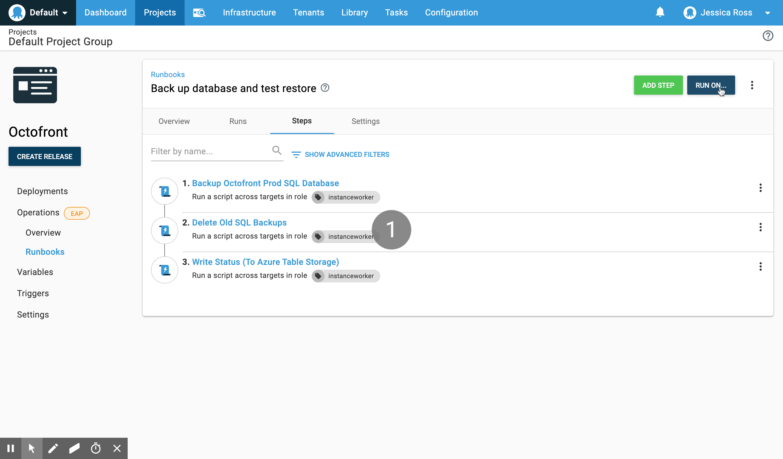783x459 pixels.
Task: Open Projects in top navigation
Action: coord(160,12)
